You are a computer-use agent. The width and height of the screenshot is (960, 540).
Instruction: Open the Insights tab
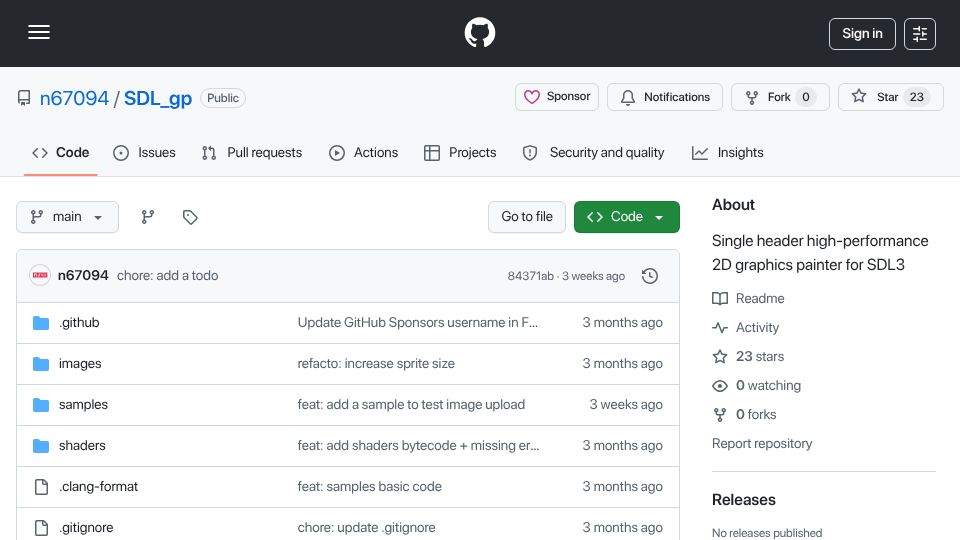coord(727,152)
